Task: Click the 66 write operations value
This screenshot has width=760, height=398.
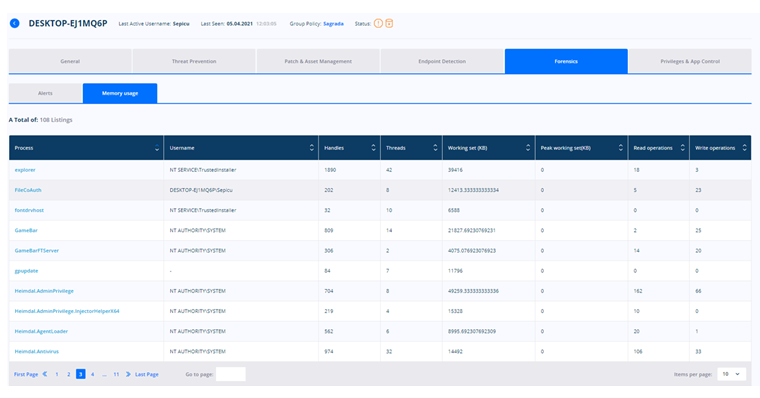Action: point(698,291)
